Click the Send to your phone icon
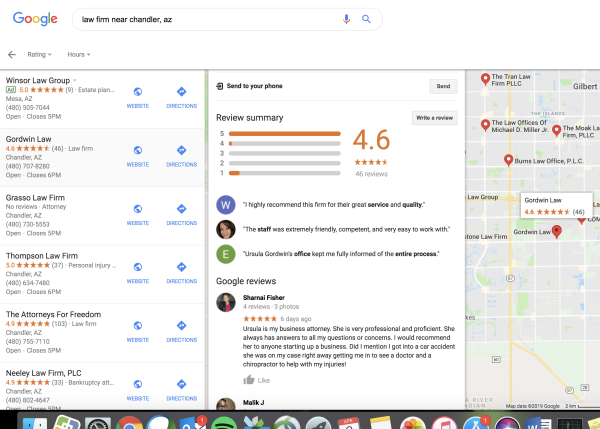Viewport: 600px width, 429px height. (220, 86)
